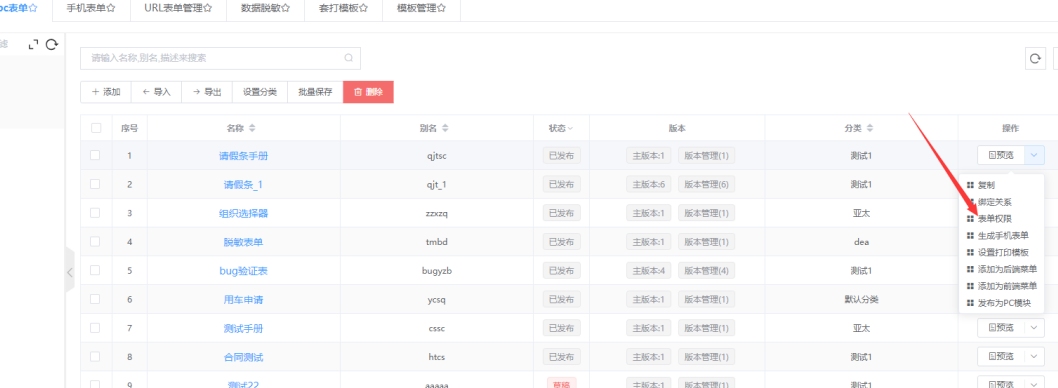Open the 数据脱敏 tab
Viewport: 1058px width, 388px height.
point(265,9)
